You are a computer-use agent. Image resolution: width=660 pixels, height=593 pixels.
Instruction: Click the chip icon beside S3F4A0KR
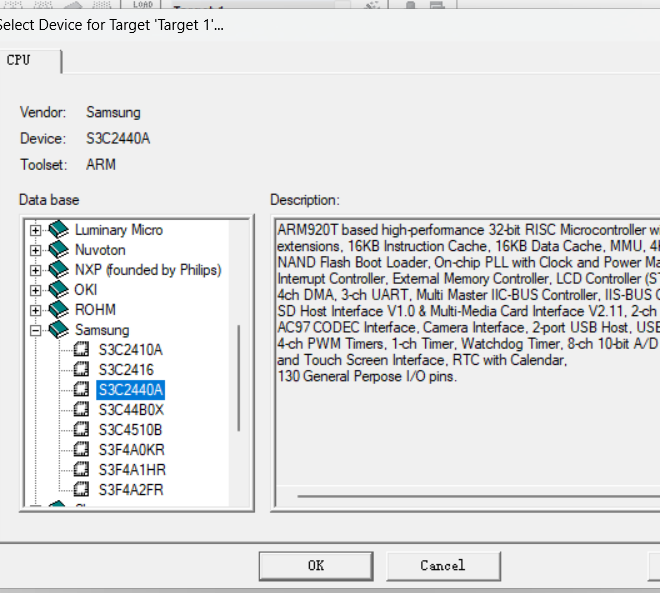coord(81,449)
